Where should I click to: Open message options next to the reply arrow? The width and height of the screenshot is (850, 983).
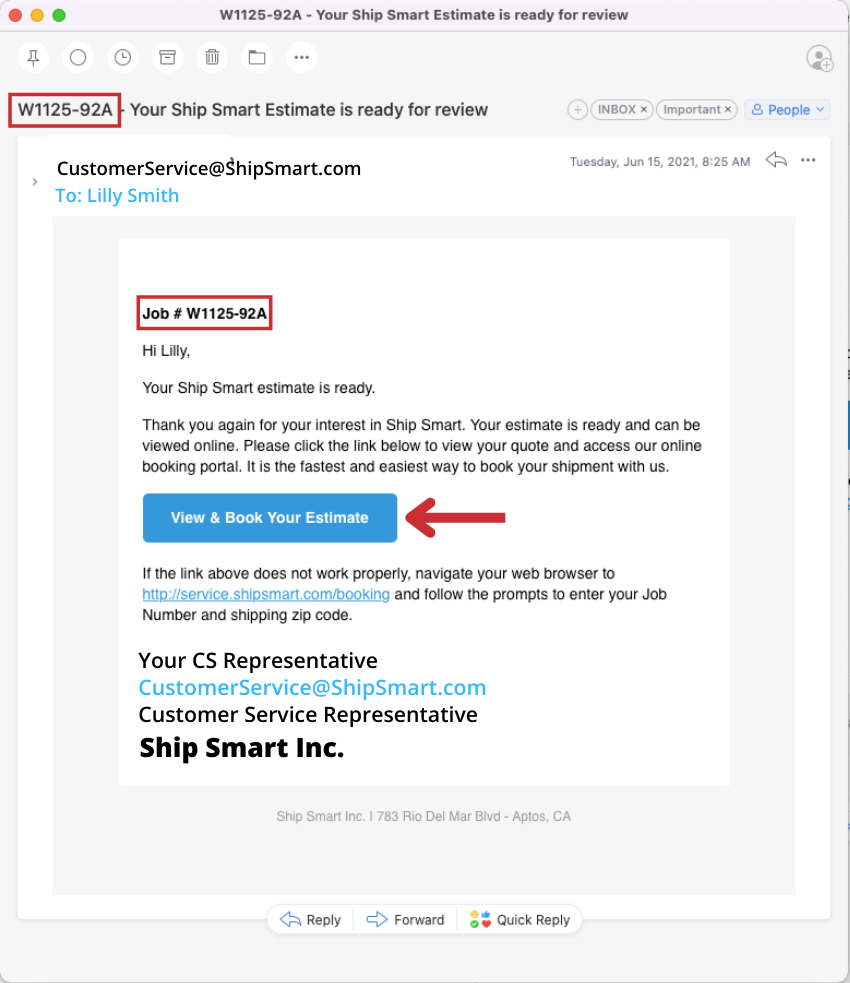[x=808, y=160]
